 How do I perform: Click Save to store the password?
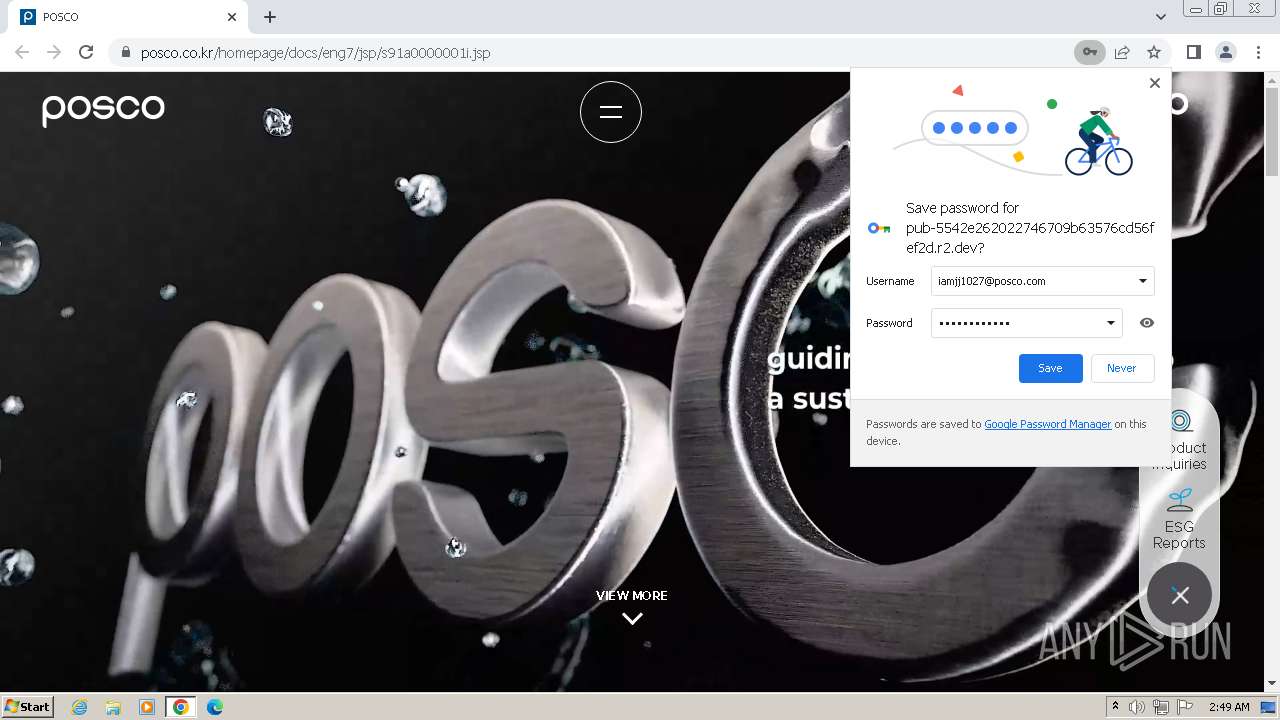pos(1050,368)
